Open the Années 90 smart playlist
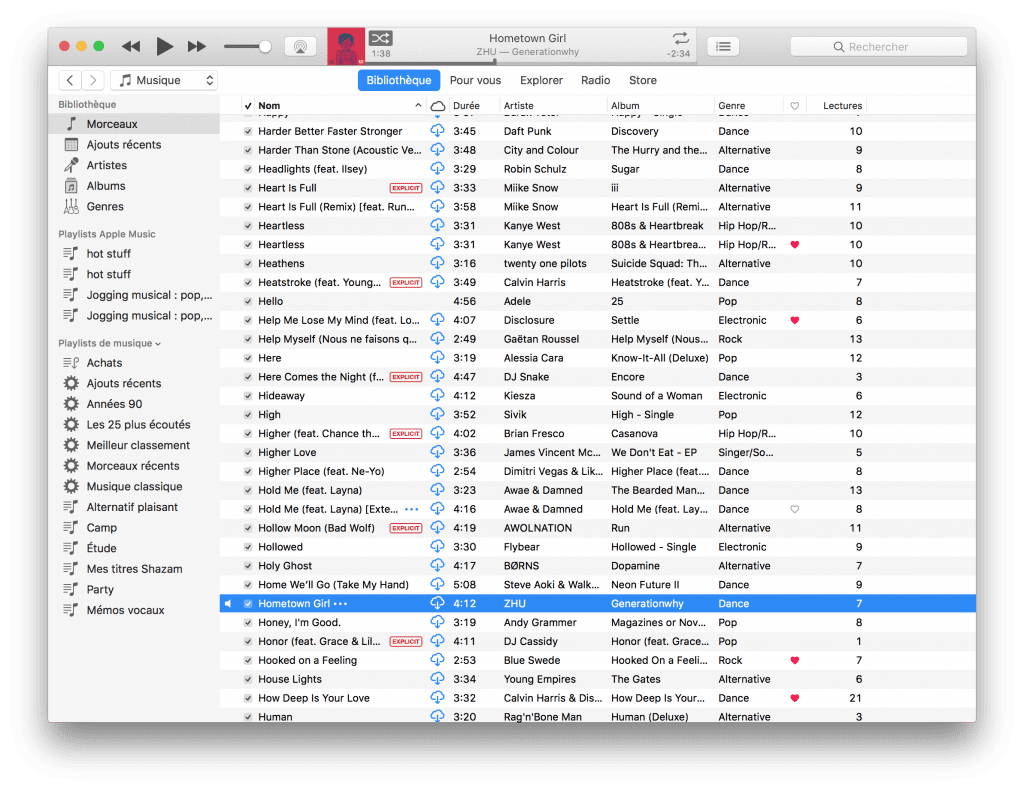The width and height of the screenshot is (1024, 791). click(134, 404)
